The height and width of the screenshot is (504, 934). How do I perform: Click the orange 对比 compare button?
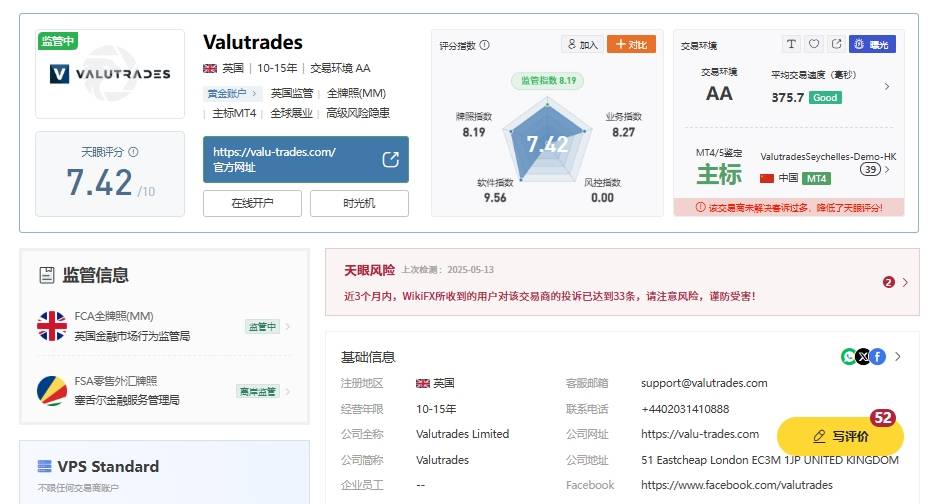[631, 45]
